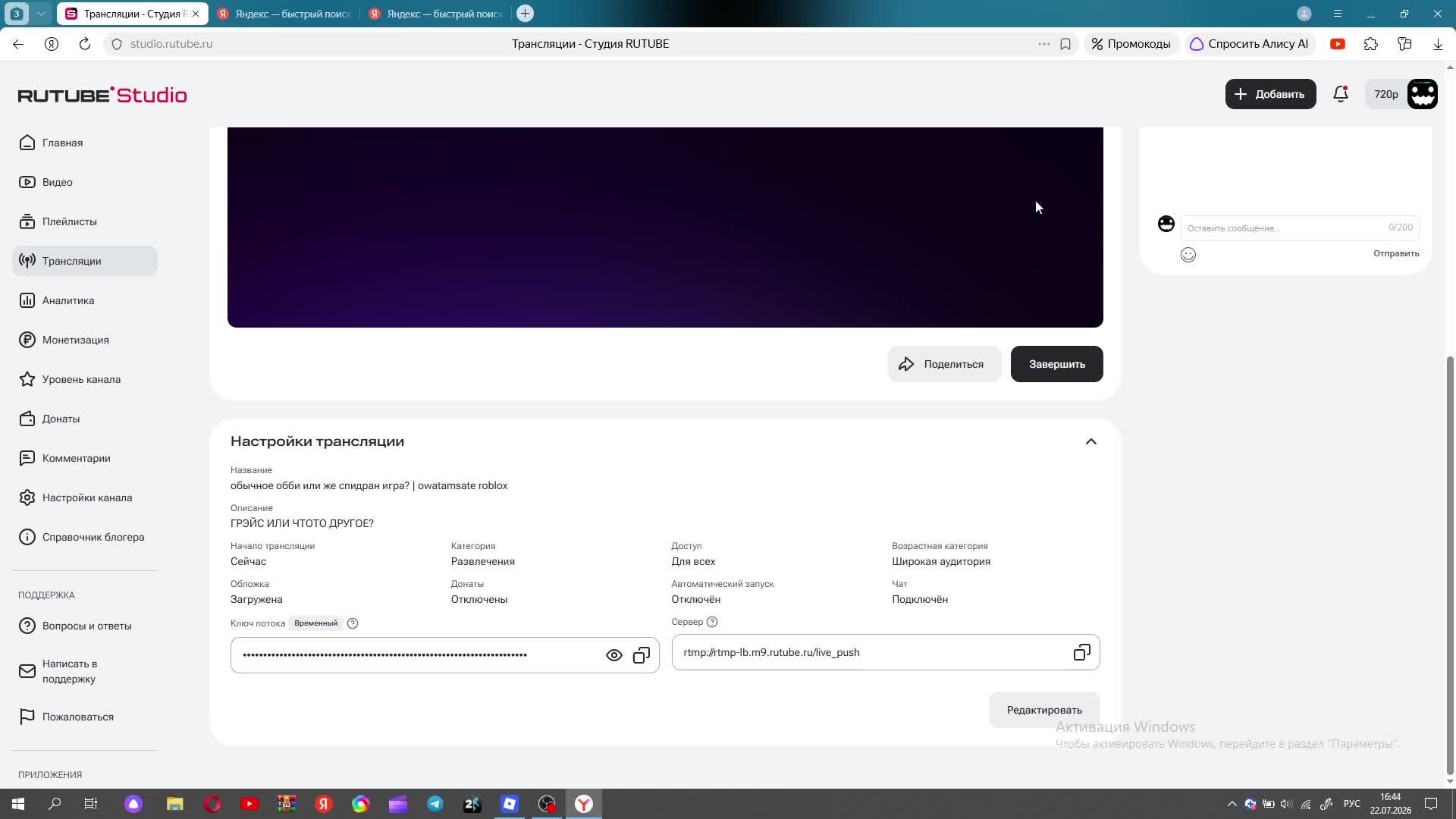1456x819 pixels.
Task: Open File Explorer from the taskbar
Action: pyautogui.click(x=175, y=804)
